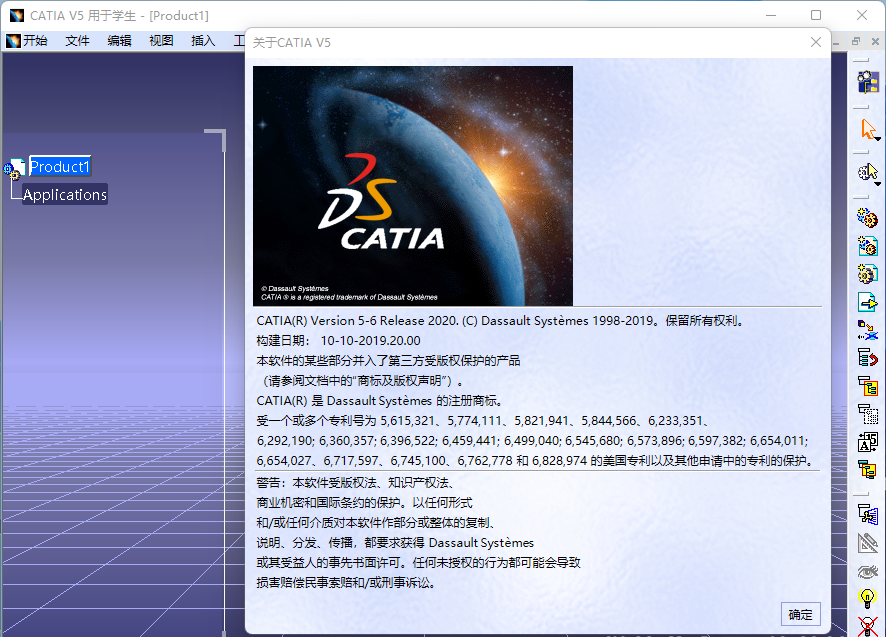Click the patent line starting '受一个或多个专利号为'

484,421
